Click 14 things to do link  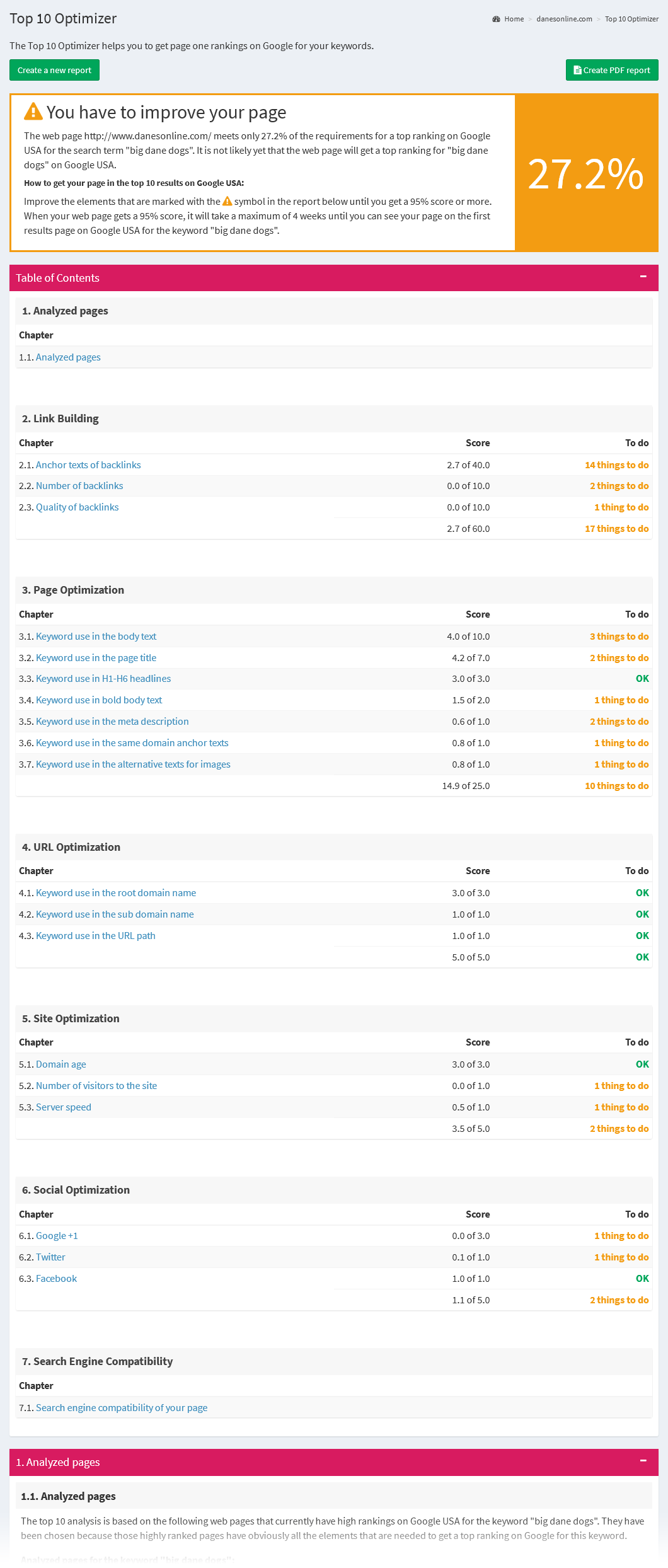[x=616, y=465]
